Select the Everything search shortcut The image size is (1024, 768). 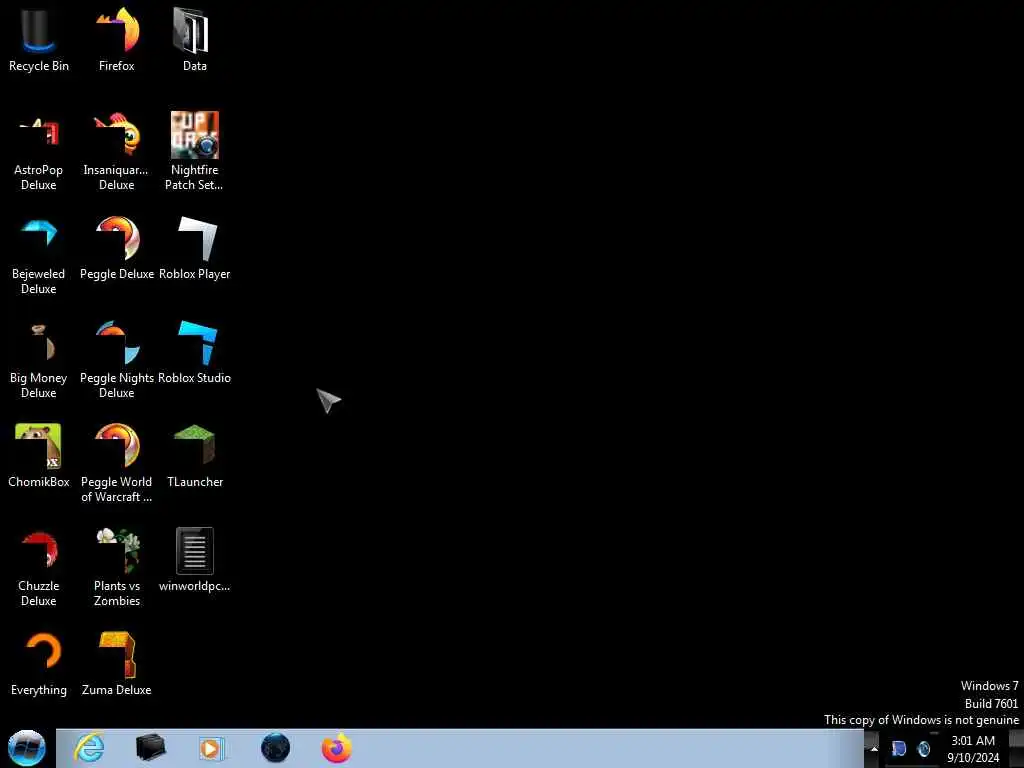(x=39, y=664)
